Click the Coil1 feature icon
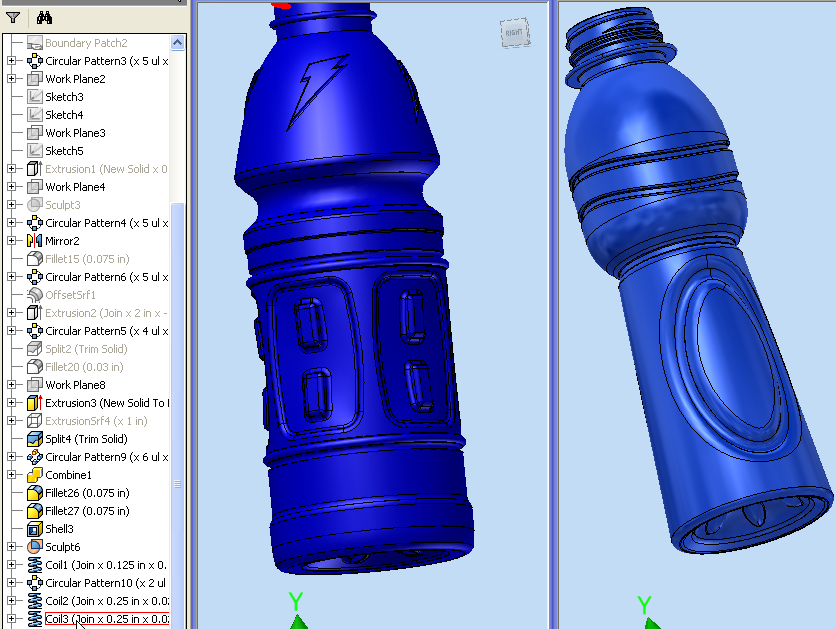This screenshot has width=836, height=629. tap(35, 565)
